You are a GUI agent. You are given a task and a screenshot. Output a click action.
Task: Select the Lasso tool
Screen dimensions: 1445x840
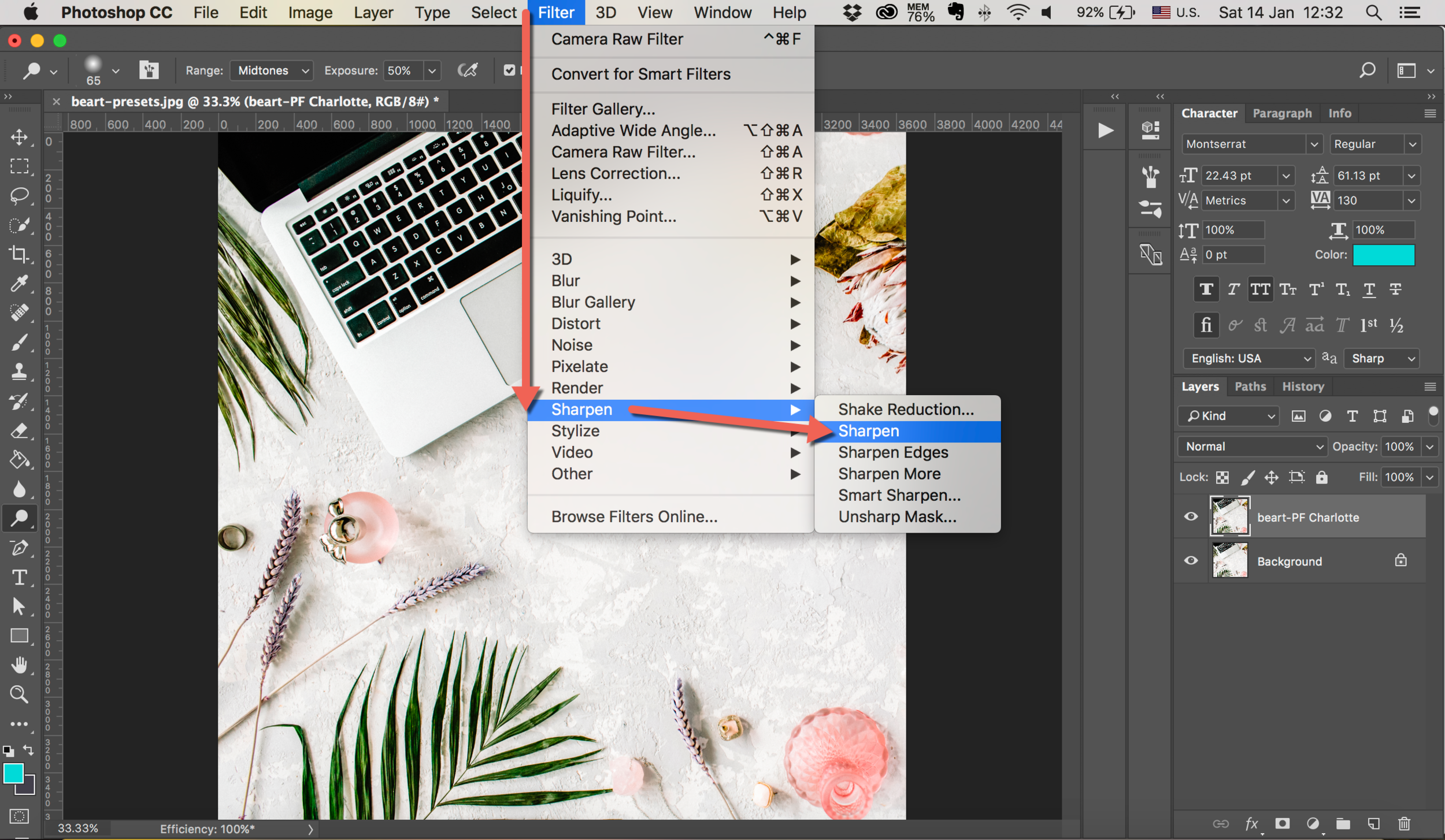[x=19, y=196]
